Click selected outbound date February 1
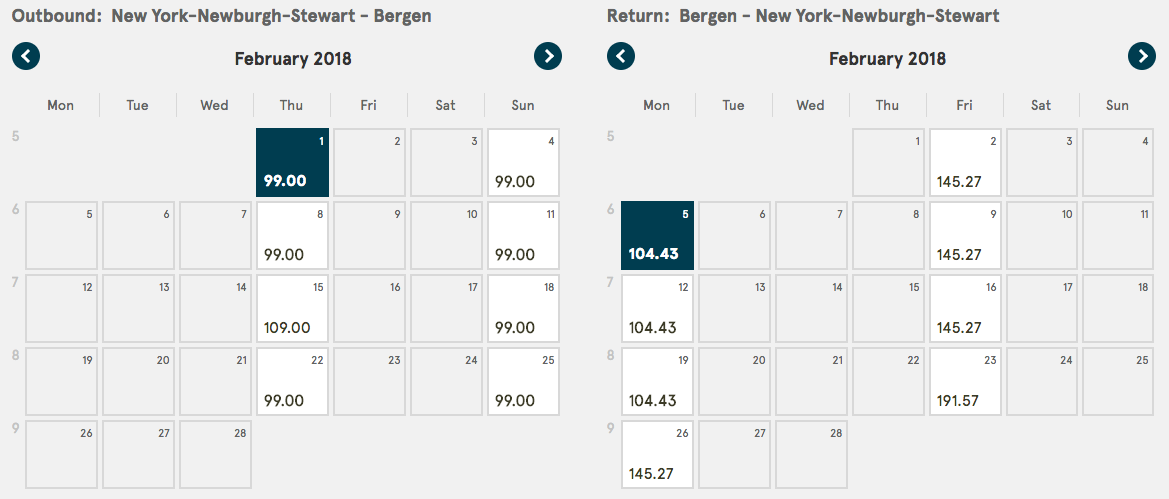Viewport: 1169px width, 499px height. 292,162
